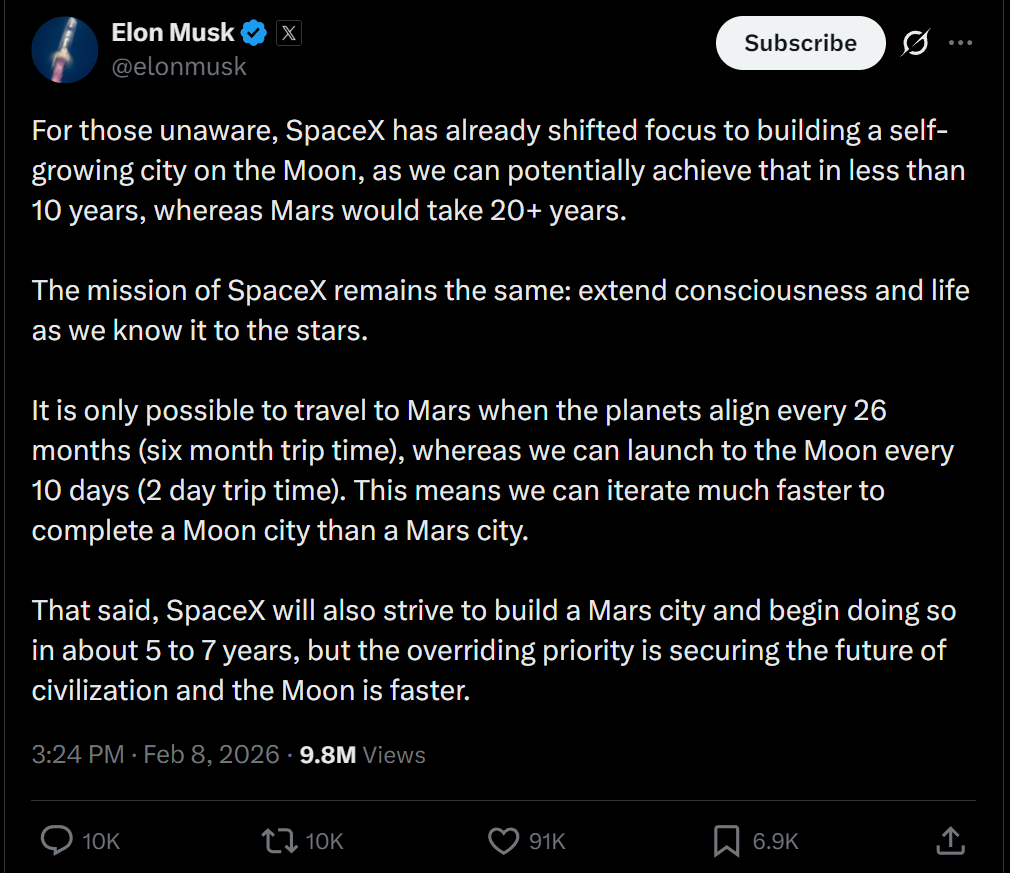The image size is (1010, 873).
Task: Click the 10K reply count
Action: tap(100, 841)
